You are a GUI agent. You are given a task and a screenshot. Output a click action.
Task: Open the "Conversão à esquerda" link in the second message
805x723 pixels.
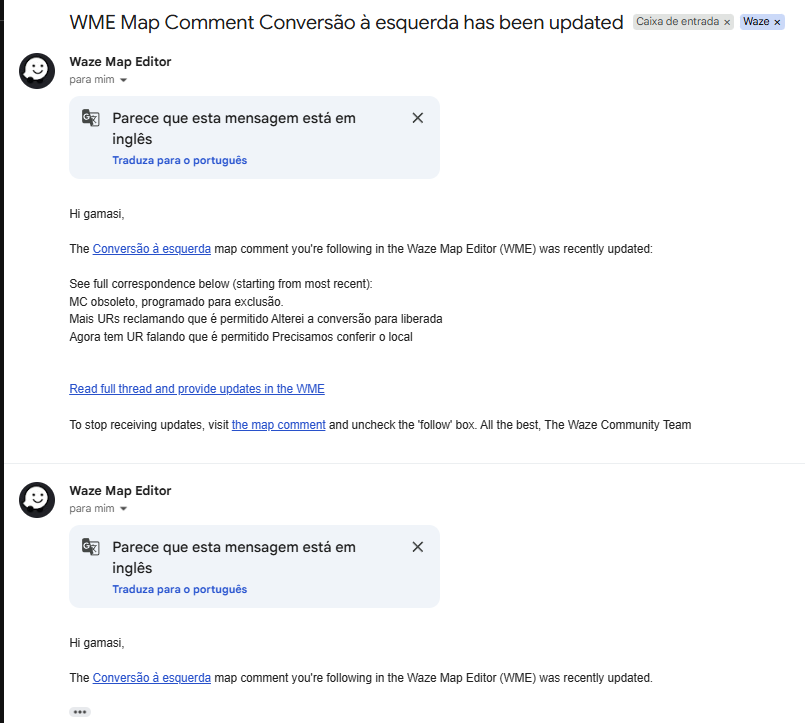click(151, 678)
